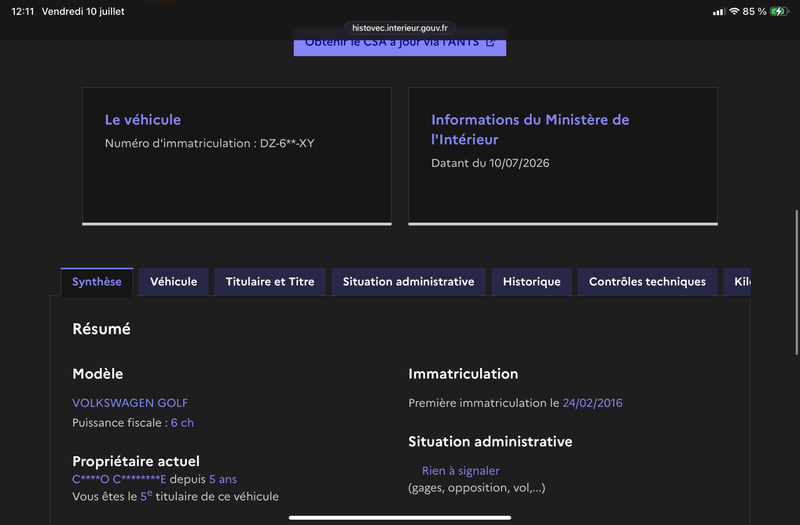Tap the VOLKSWAGEN GOLF model name

130,403
